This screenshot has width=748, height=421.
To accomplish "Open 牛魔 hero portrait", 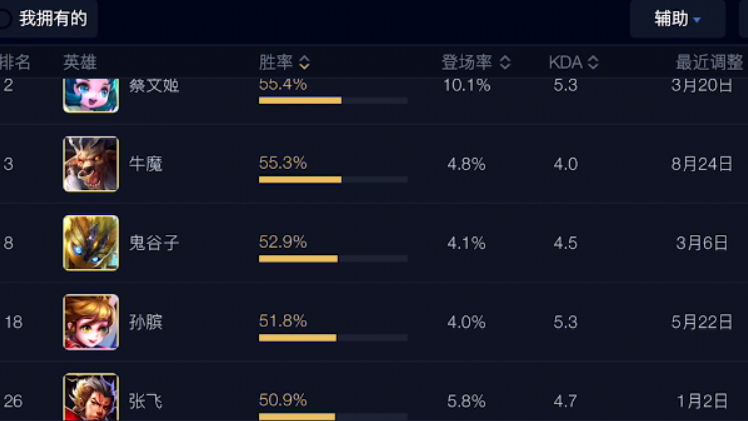I will pyautogui.click(x=91, y=164).
